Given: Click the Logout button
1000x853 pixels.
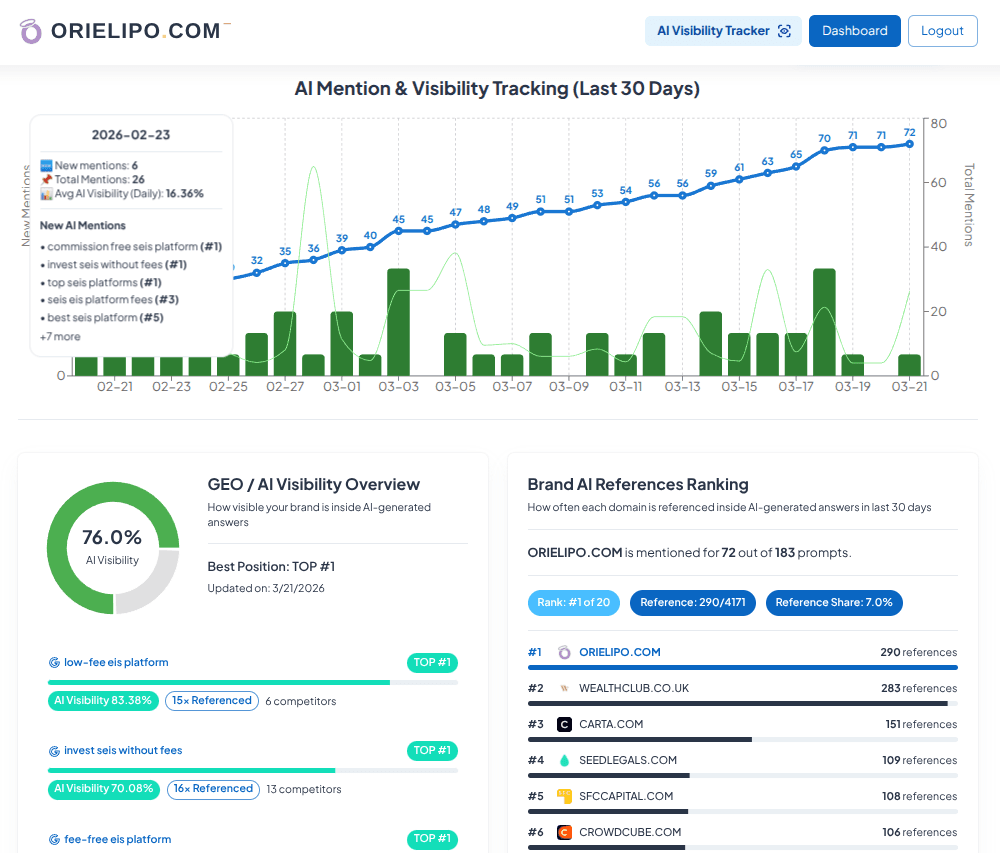Looking at the screenshot, I should (942, 30).
